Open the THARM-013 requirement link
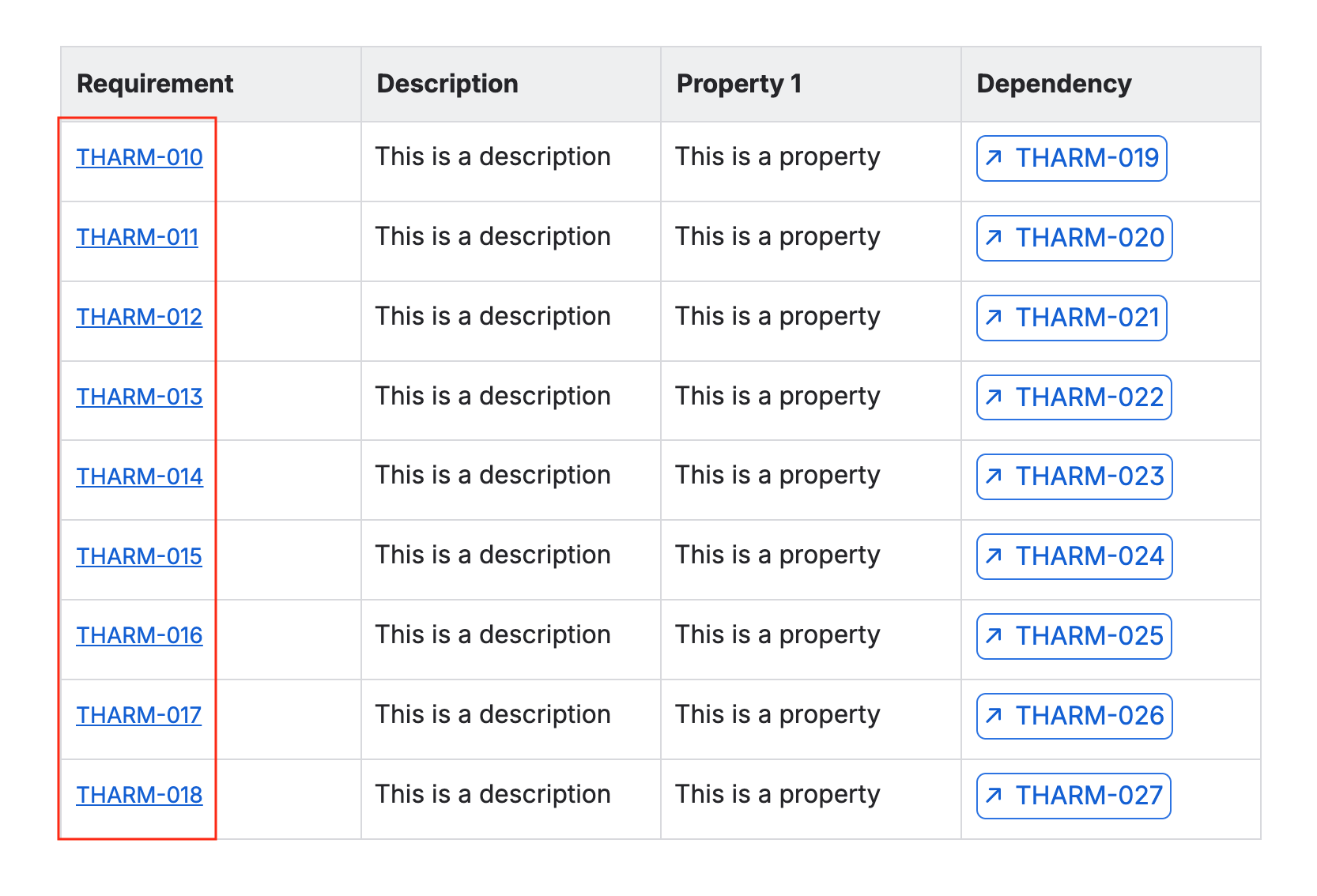 coord(139,397)
